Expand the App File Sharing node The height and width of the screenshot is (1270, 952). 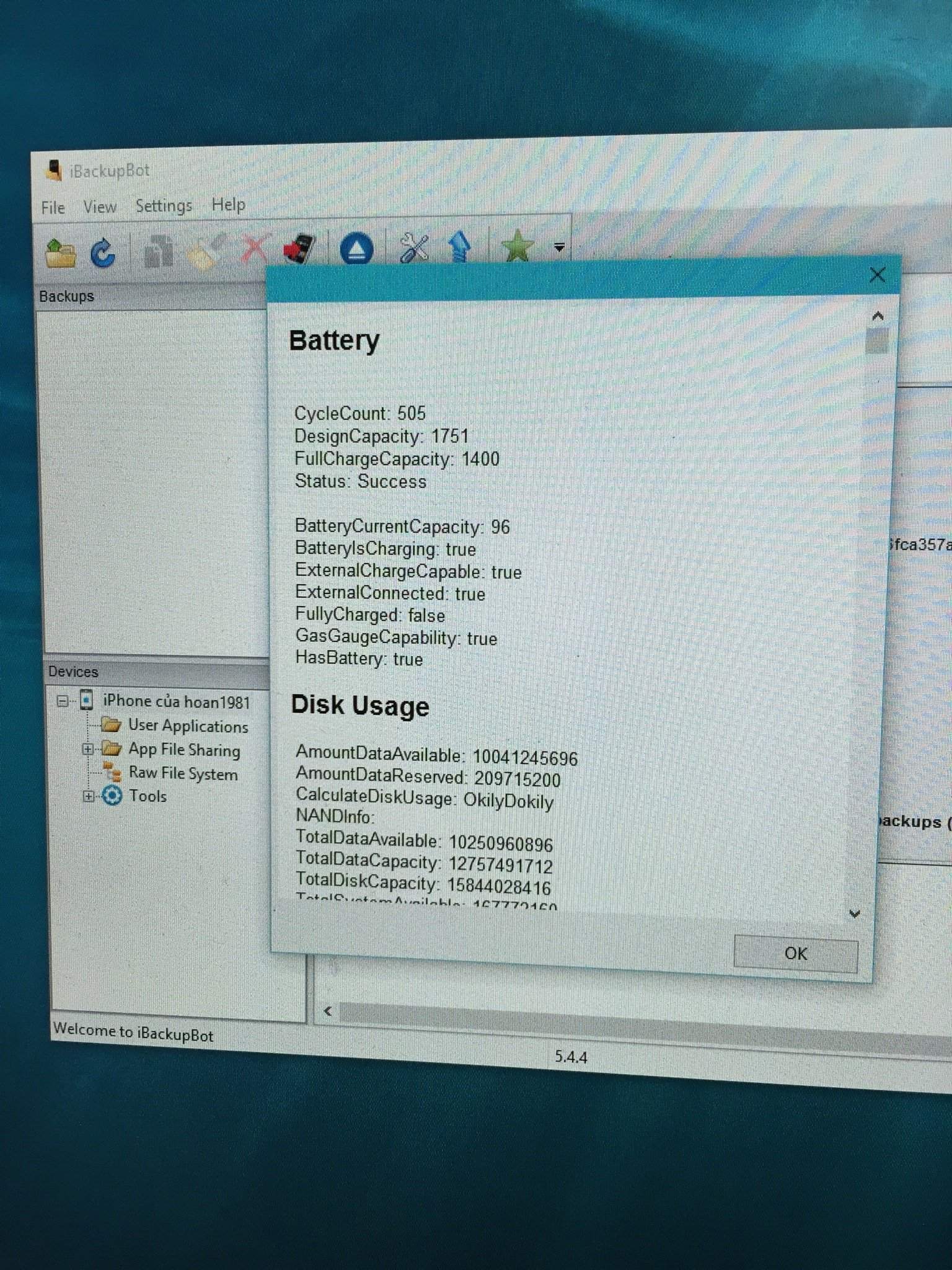pos(88,749)
